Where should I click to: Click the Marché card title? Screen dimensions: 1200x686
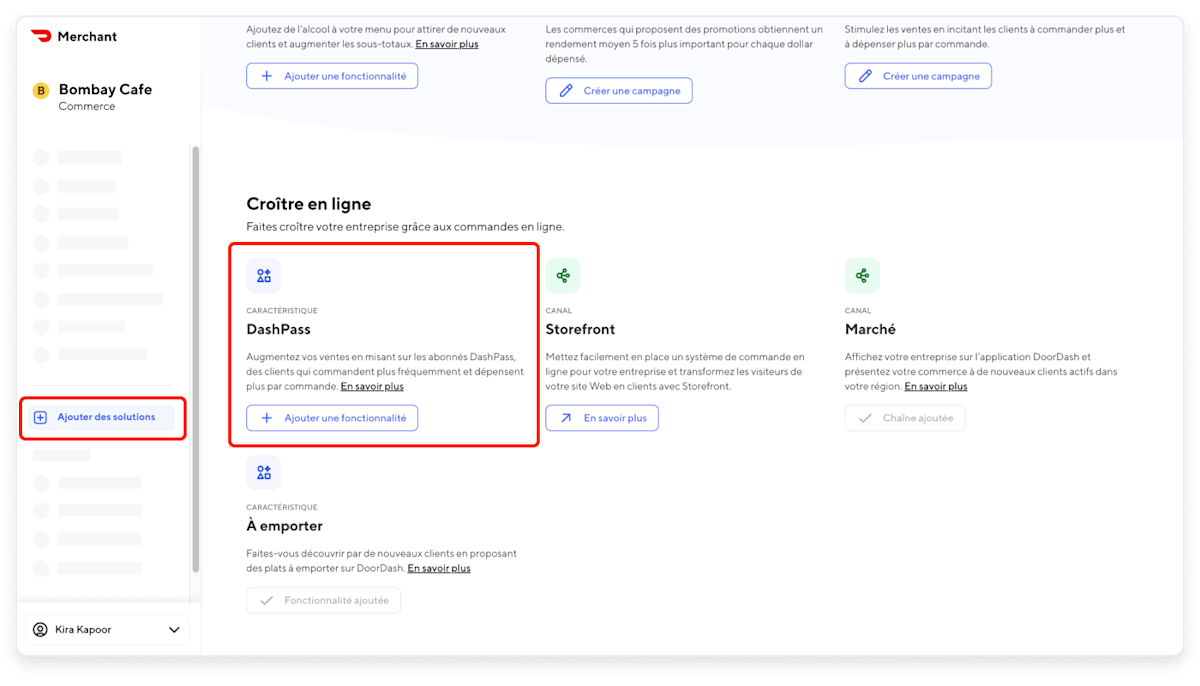(x=870, y=329)
